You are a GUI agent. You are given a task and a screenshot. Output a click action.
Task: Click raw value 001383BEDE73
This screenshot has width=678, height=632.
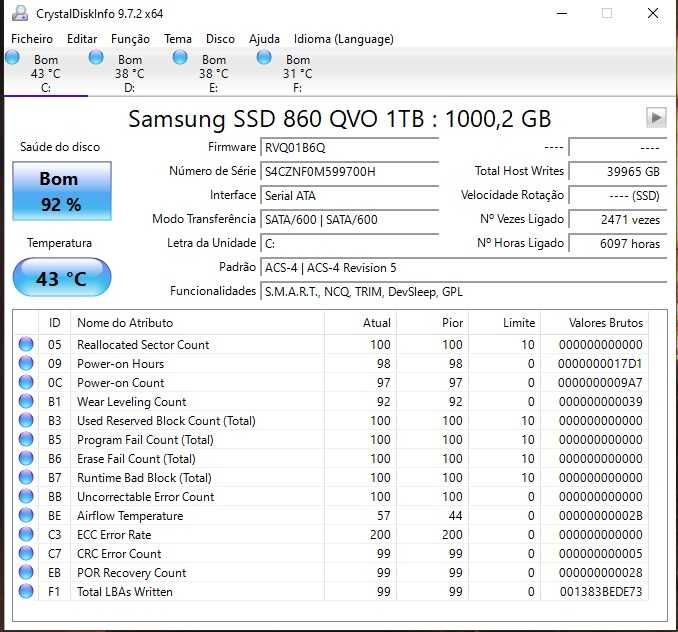tap(601, 591)
